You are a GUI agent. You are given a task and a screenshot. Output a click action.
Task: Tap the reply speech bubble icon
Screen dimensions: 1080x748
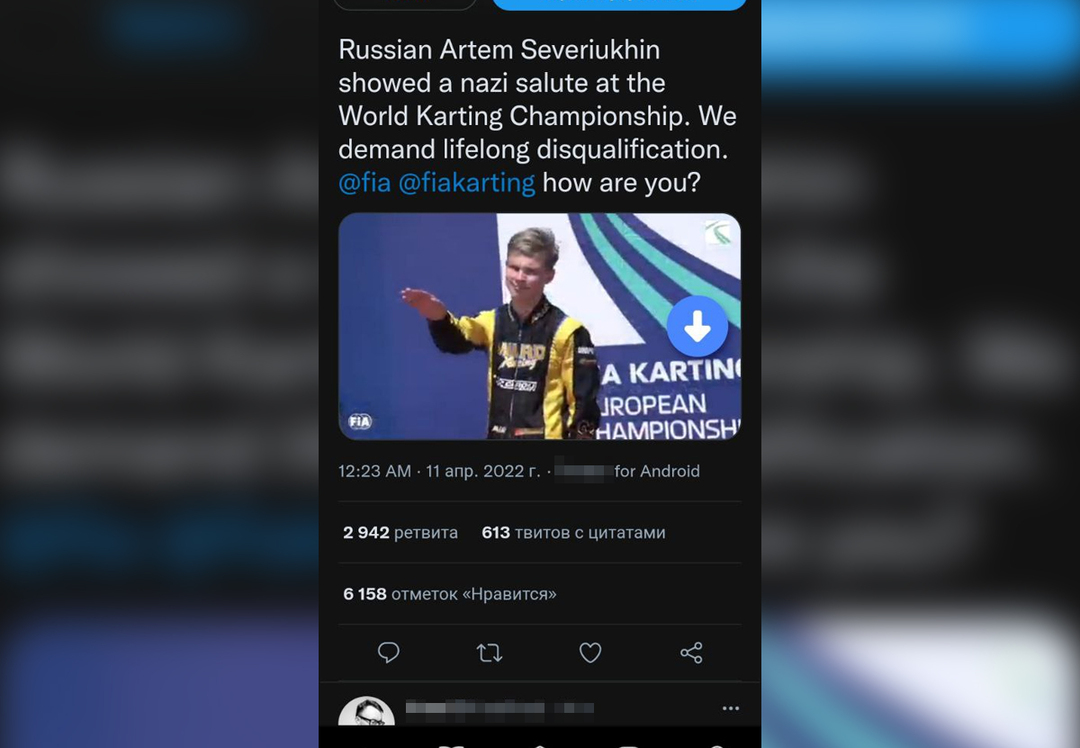(388, 652)
